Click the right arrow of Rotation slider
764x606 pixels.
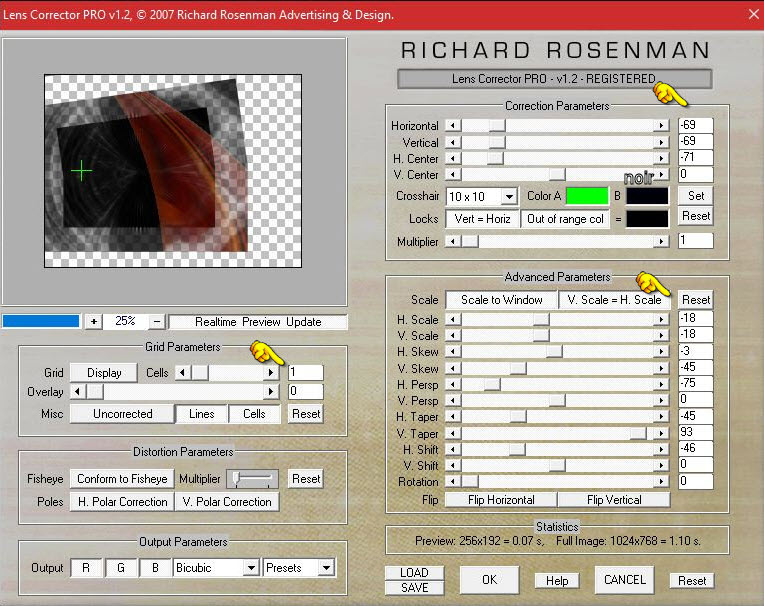(661, 481)
